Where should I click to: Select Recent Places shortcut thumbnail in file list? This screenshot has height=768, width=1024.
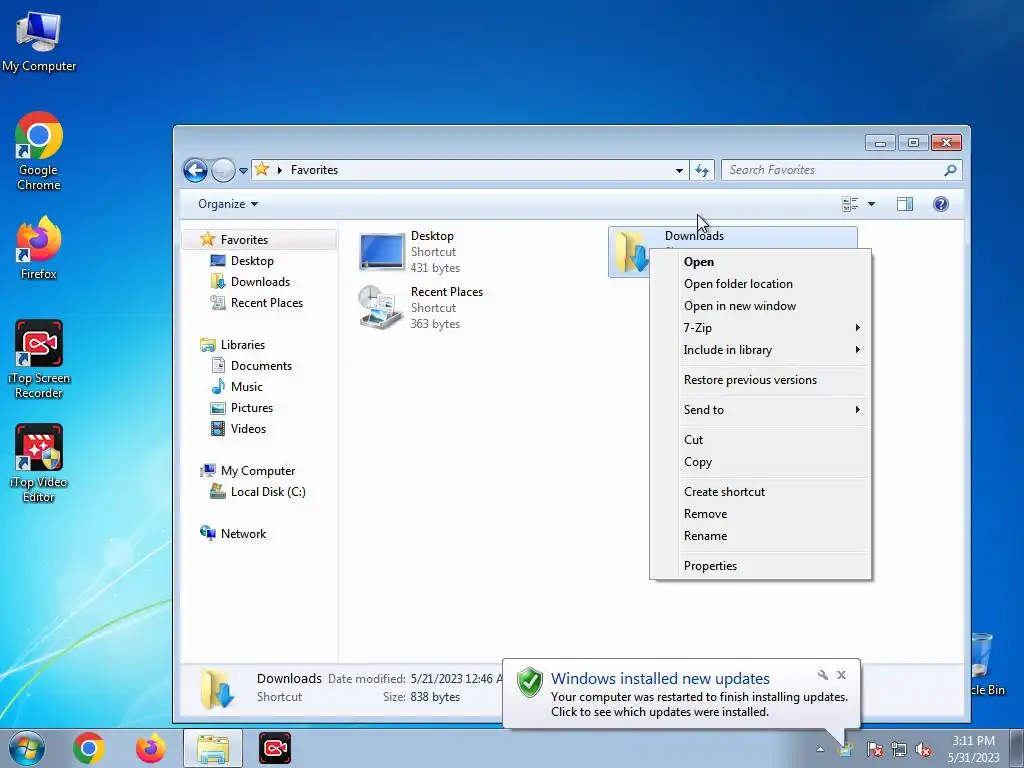pyautogui.click(x=381, y=307)
